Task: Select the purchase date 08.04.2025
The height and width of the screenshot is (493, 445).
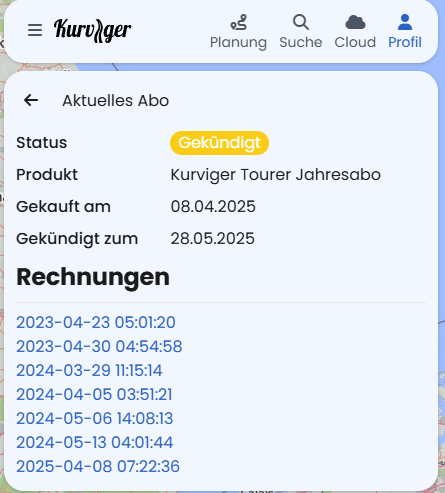Action: click(213, 206)
